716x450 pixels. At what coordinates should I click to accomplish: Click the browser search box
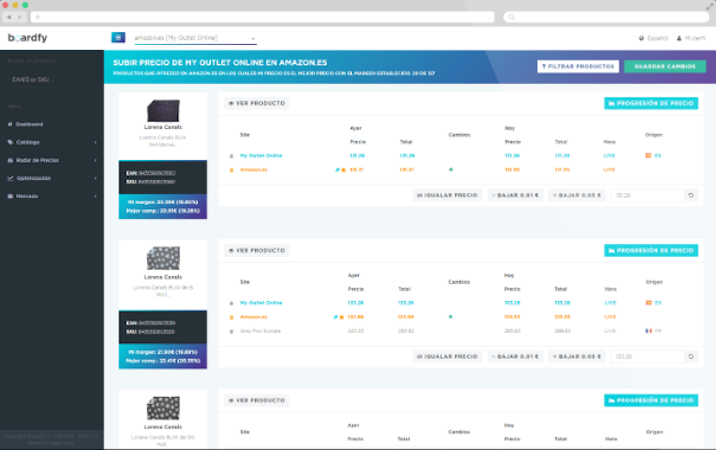[x=606, y=17]
